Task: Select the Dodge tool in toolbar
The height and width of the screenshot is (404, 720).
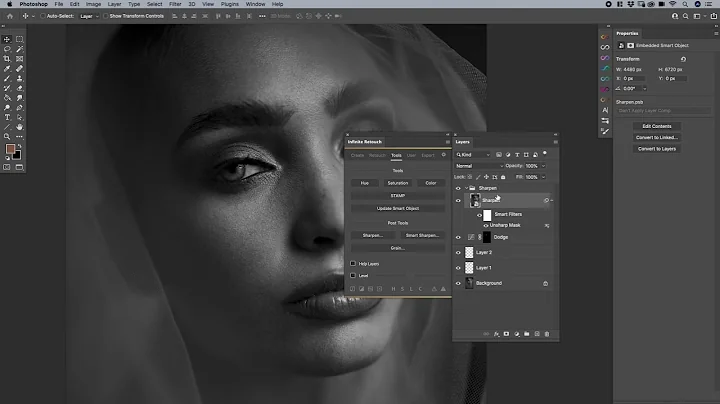Action: 7,107
